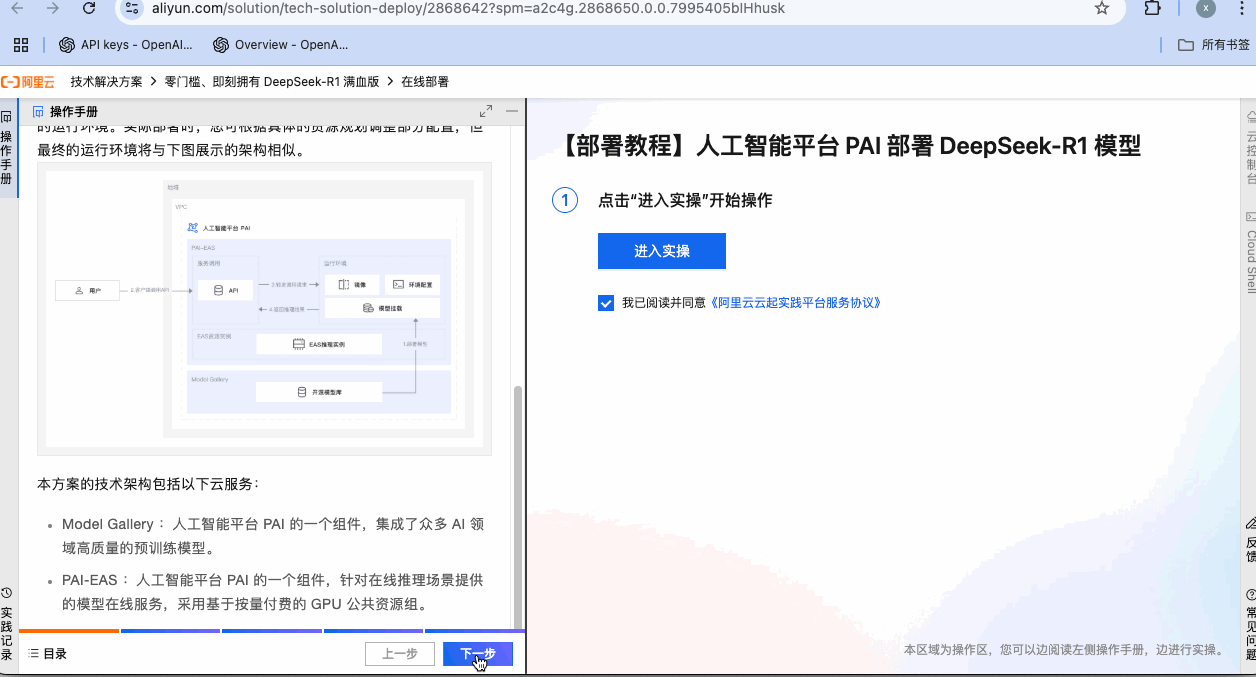
Task: Click the manual panel vertical scrollbar
Action: point(517,506)
